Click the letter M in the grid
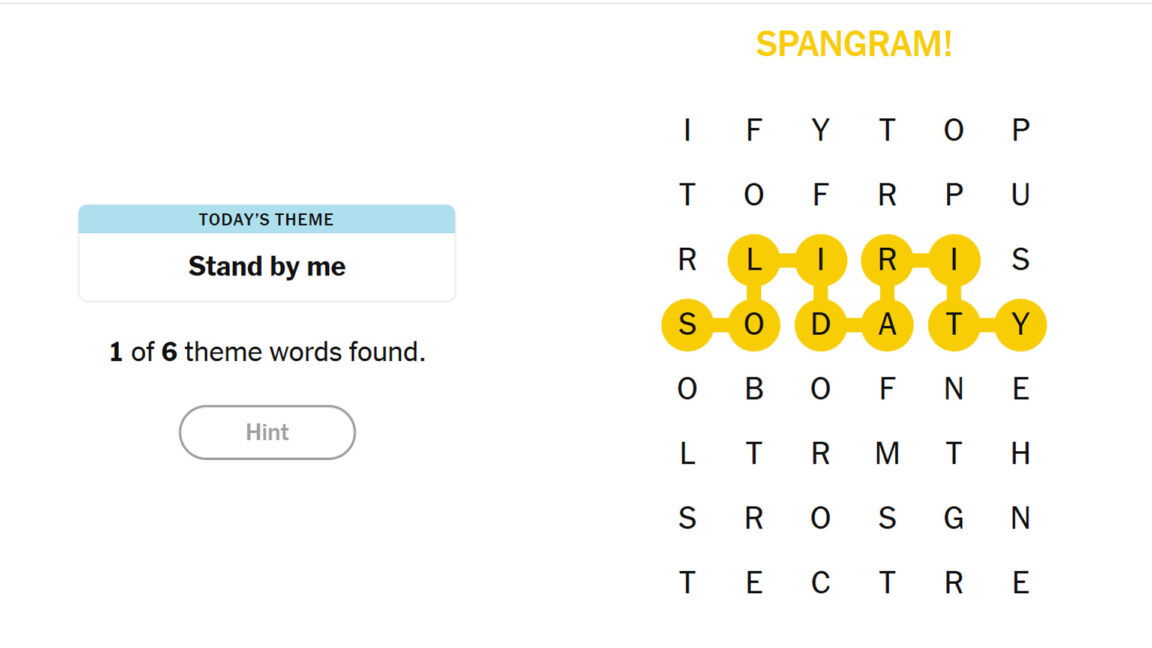The height and width of the screenshot is (648, 1152). click(x=887, y=454)
